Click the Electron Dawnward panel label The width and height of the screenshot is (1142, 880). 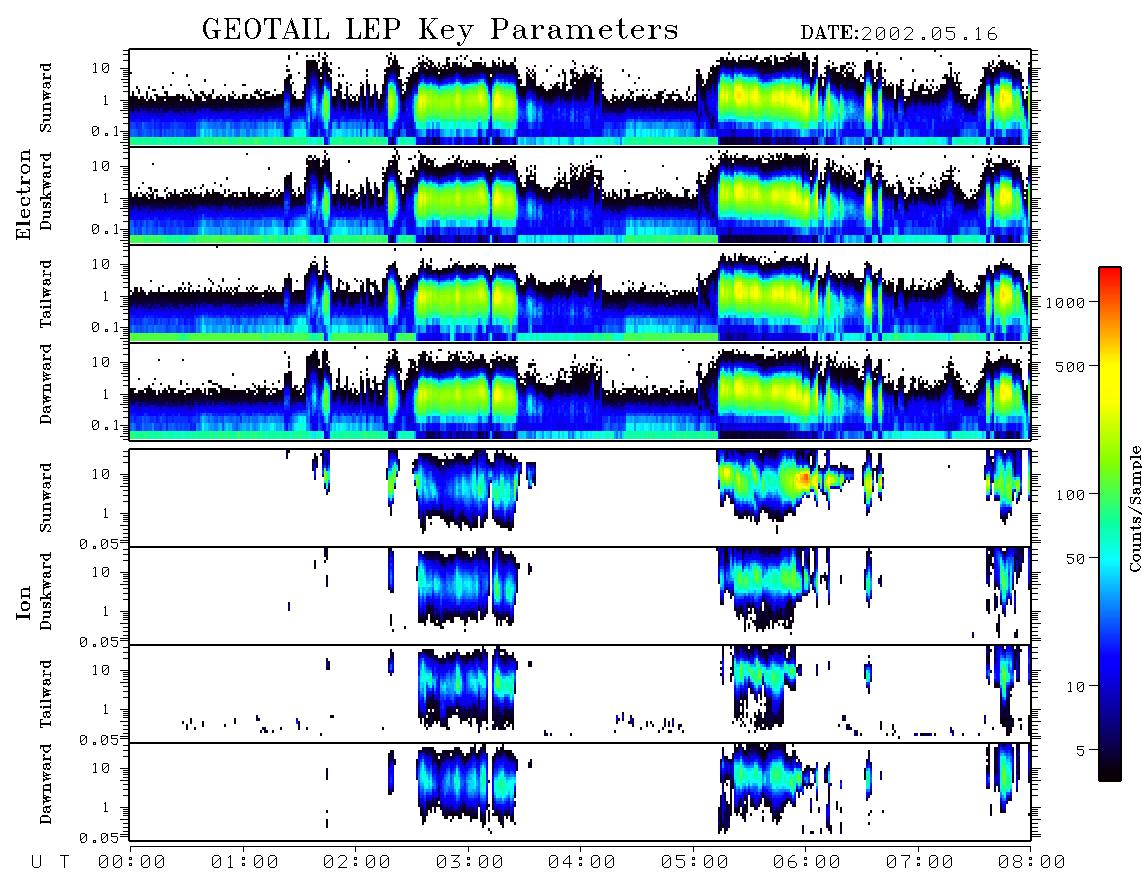(x=46, y=384)
